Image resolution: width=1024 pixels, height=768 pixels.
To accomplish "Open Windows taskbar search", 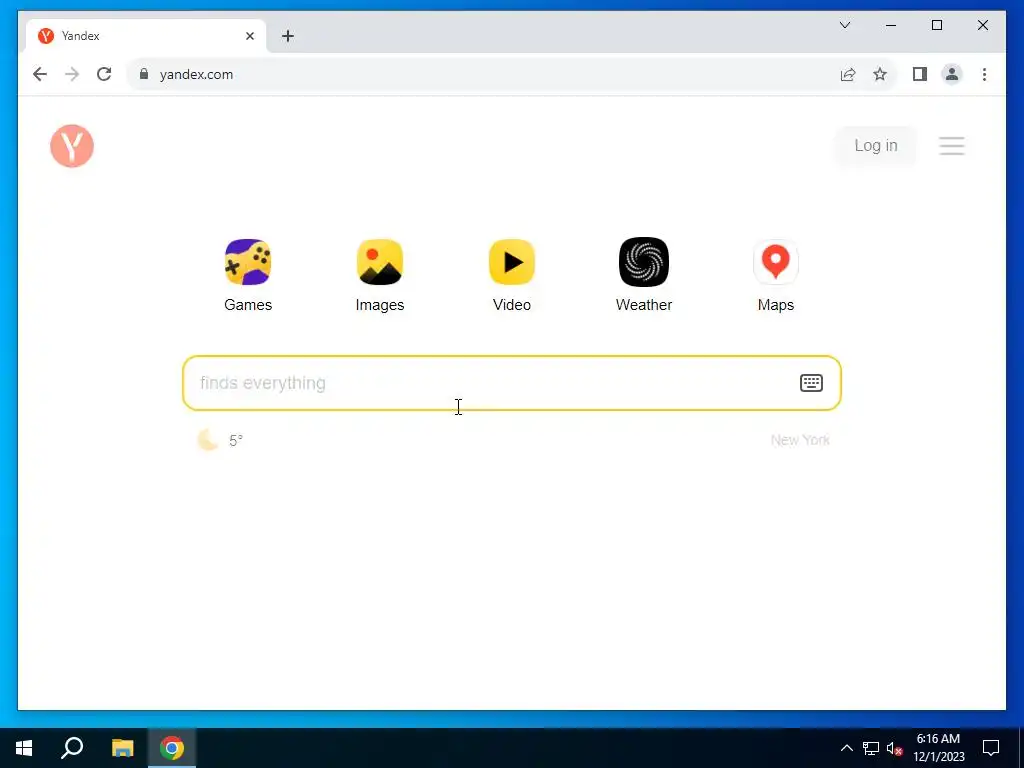I will click(x=72, y=748).
